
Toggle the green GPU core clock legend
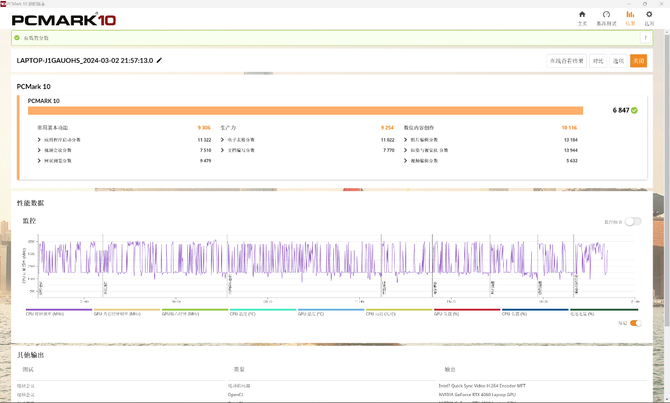tap(194, 312)
